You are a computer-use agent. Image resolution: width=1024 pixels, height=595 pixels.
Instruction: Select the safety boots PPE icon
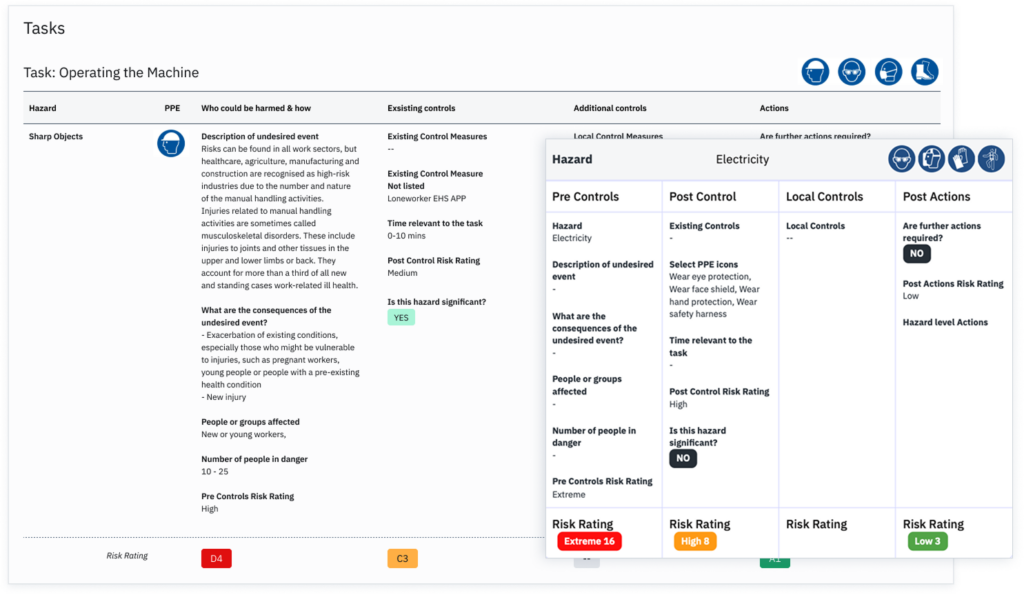925,72
